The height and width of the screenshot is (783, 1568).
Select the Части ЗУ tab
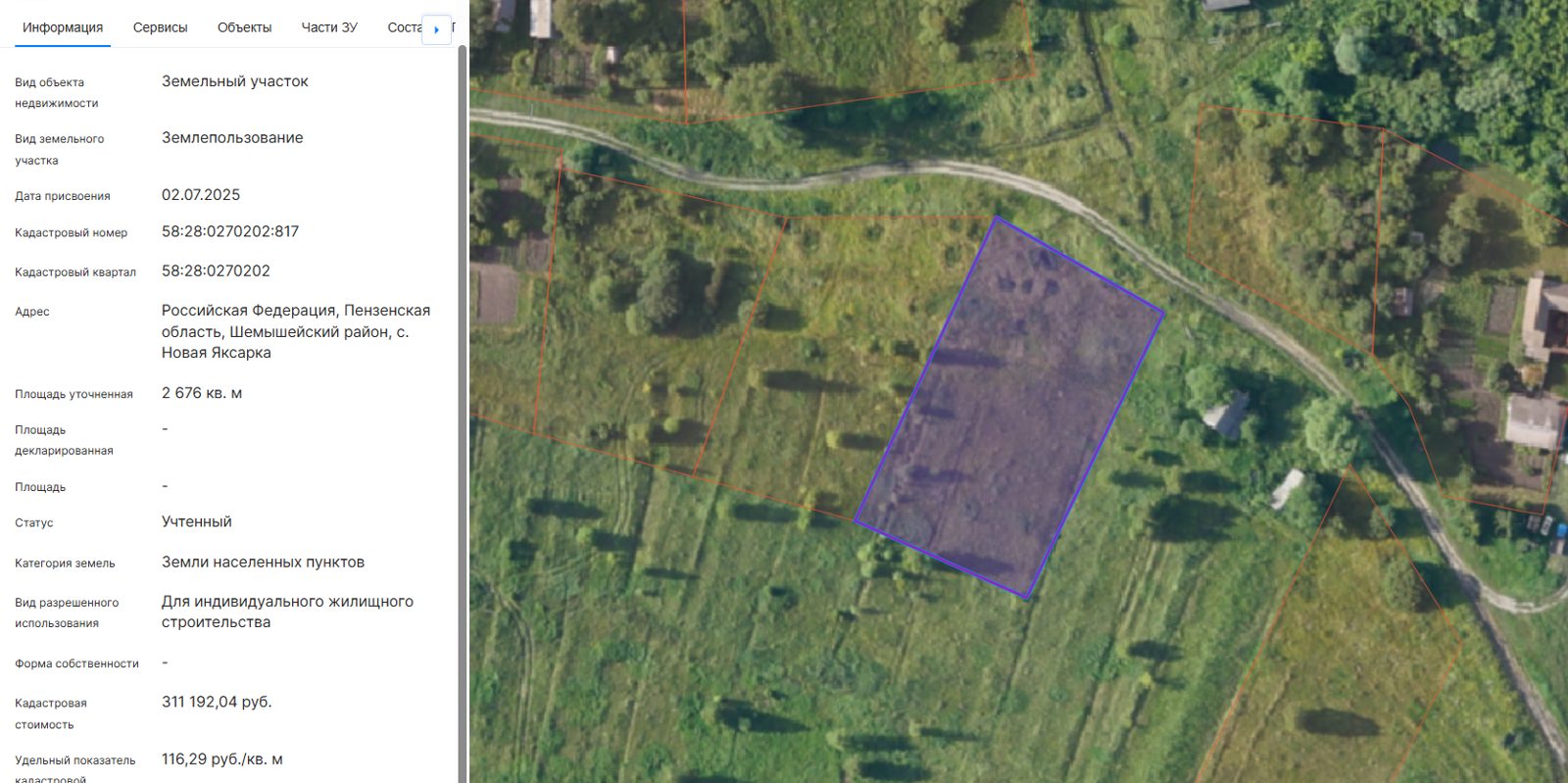tap(329, 27)
